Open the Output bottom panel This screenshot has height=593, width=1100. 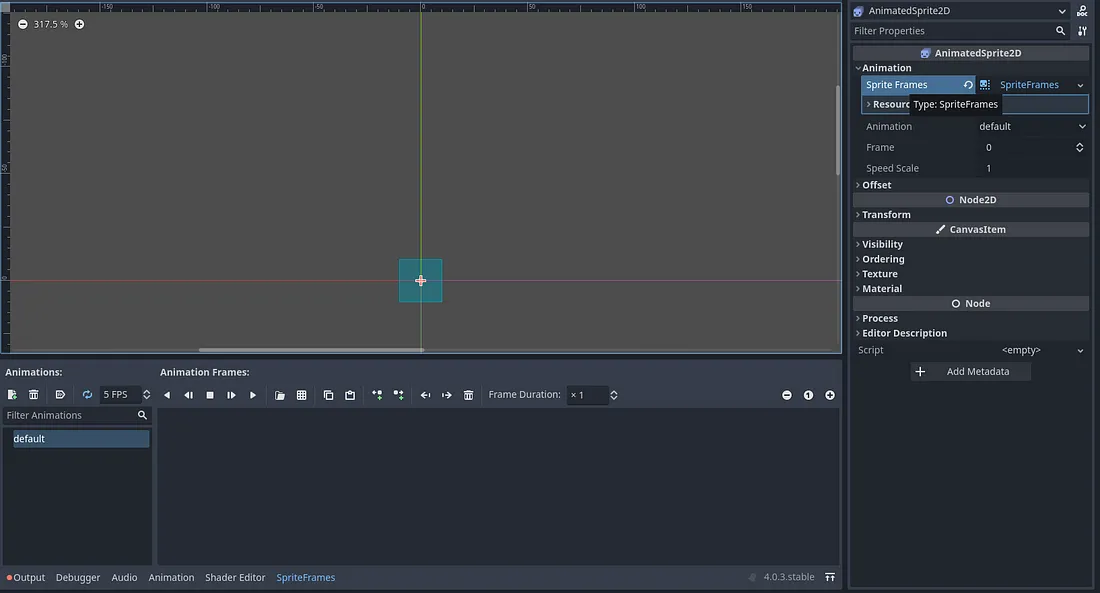[x=26, y=578]
